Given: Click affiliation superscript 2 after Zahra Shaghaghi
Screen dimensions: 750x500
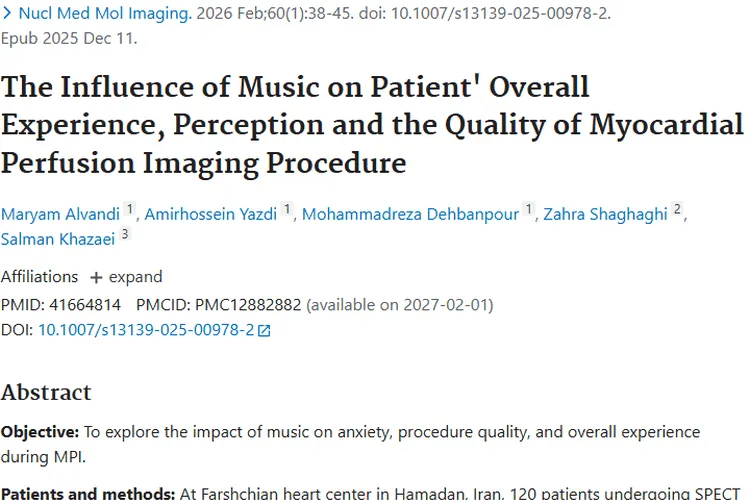Looking at the screenshot, I should [677, 210].
